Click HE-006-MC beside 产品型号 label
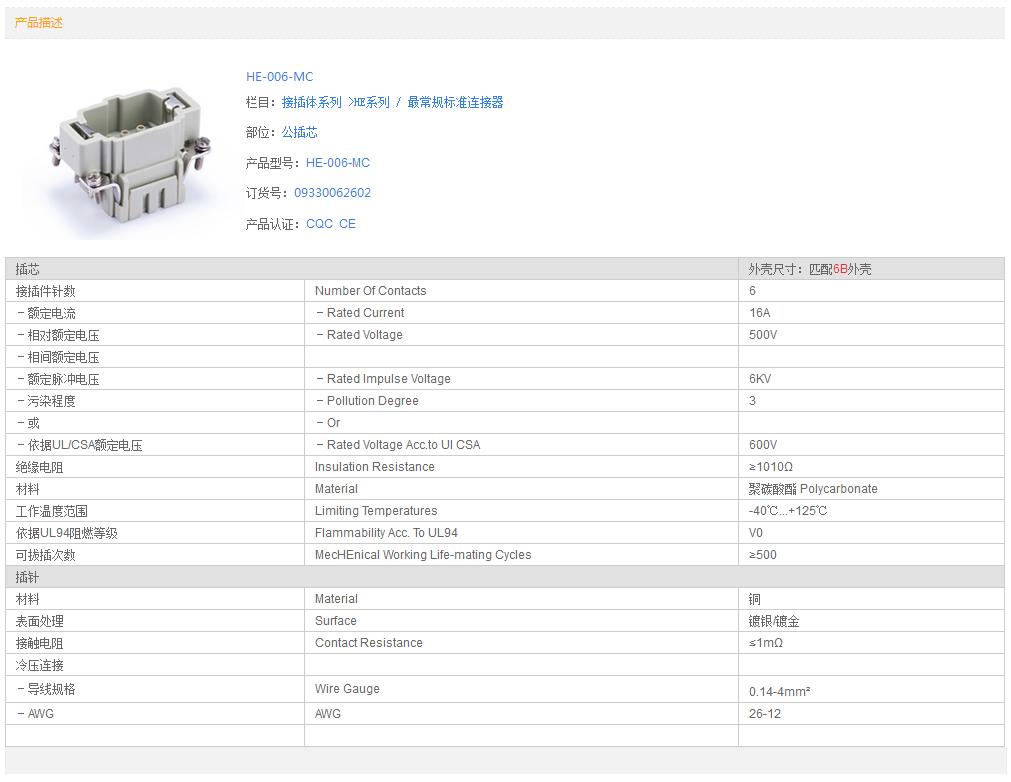This screenshot has height=782, width=1011. [x=337, y=163]
